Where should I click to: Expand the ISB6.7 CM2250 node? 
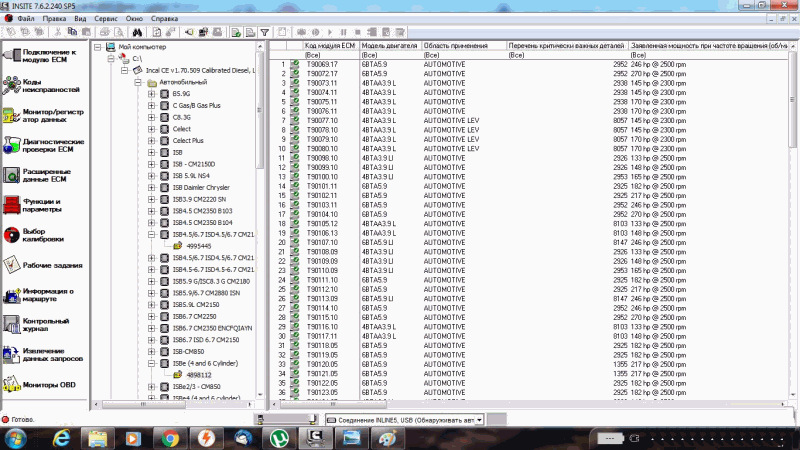[x=152, y=317]
